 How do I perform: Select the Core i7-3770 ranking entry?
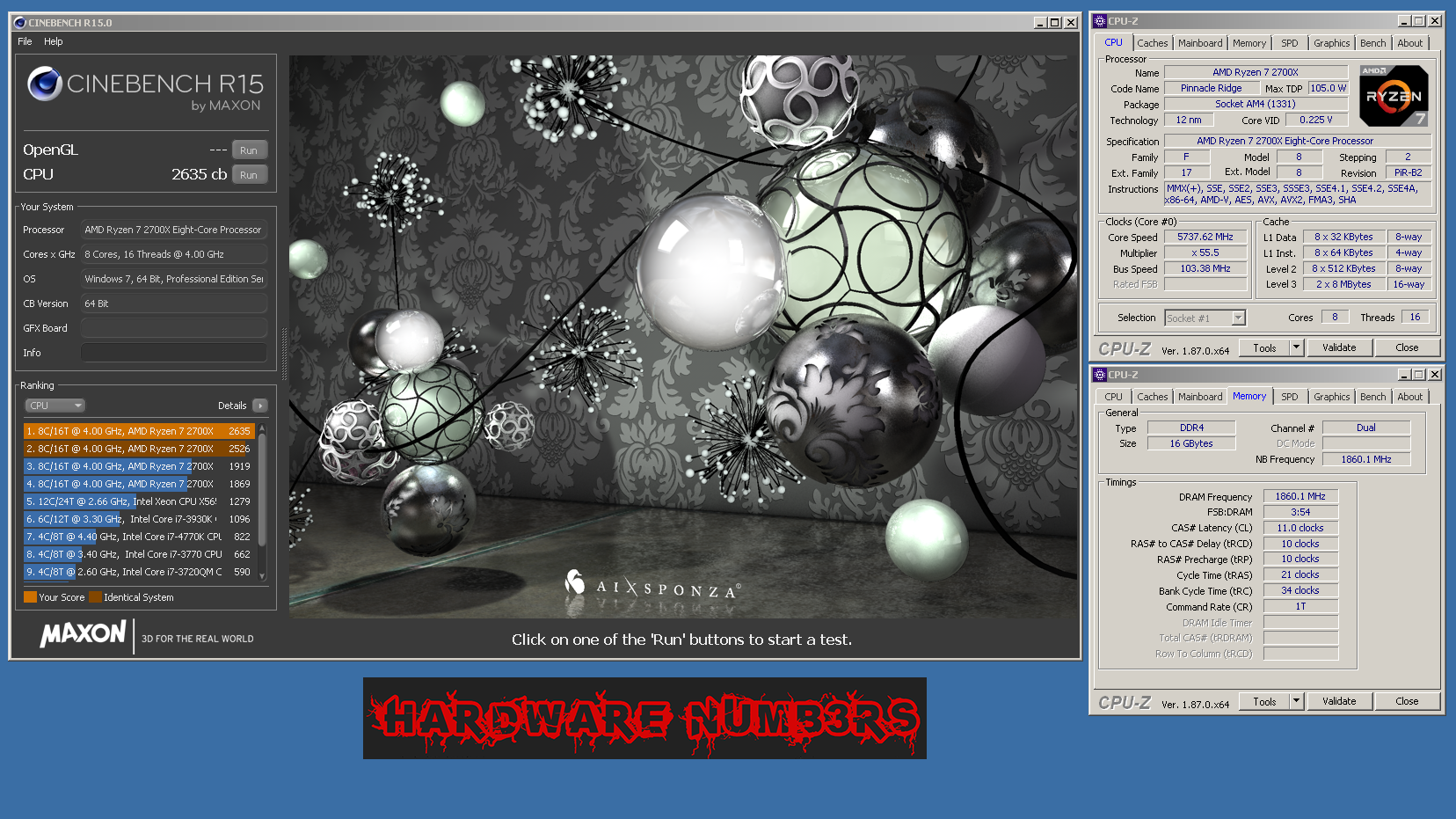click(x=139, y=554)
